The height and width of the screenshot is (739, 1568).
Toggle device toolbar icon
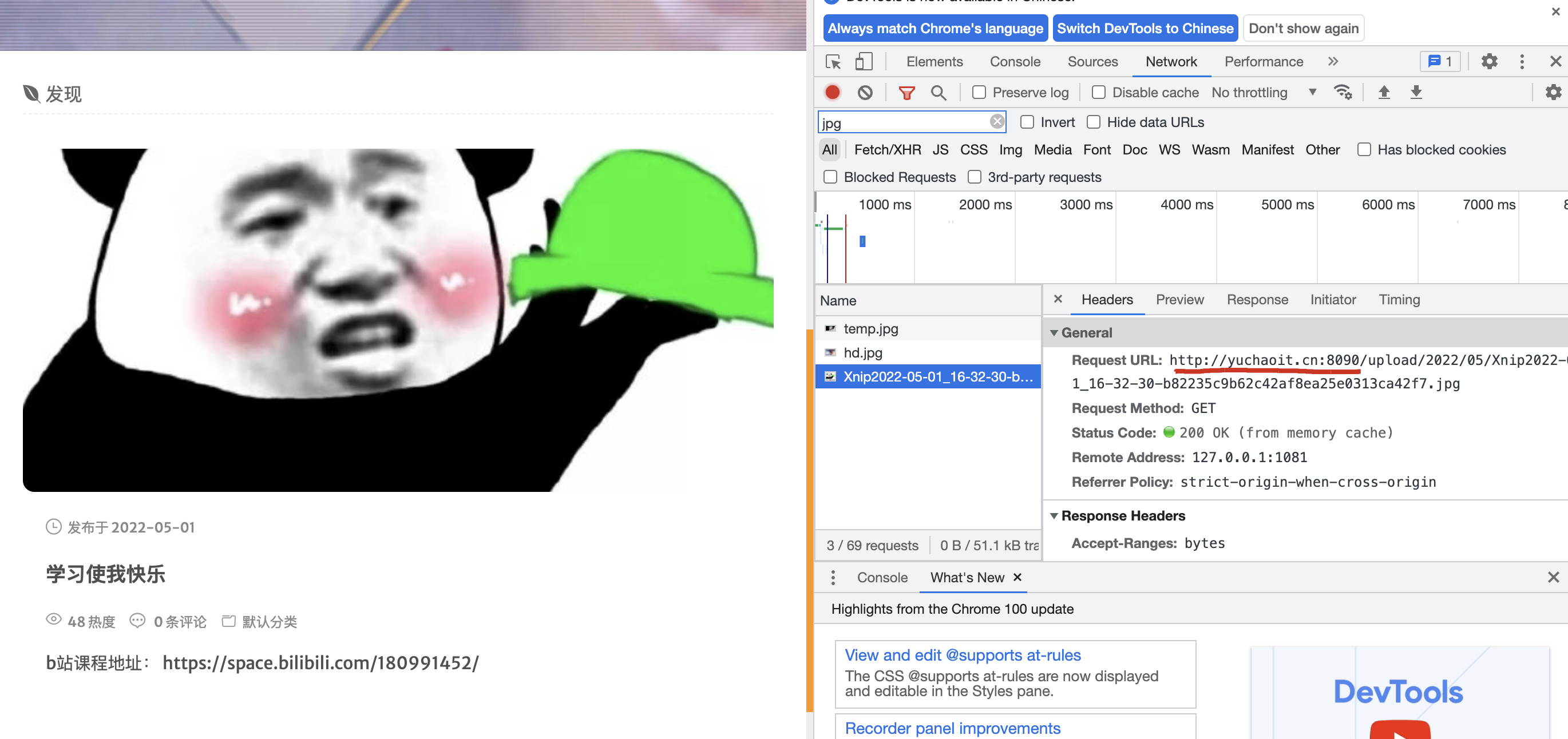click(863, 61)
